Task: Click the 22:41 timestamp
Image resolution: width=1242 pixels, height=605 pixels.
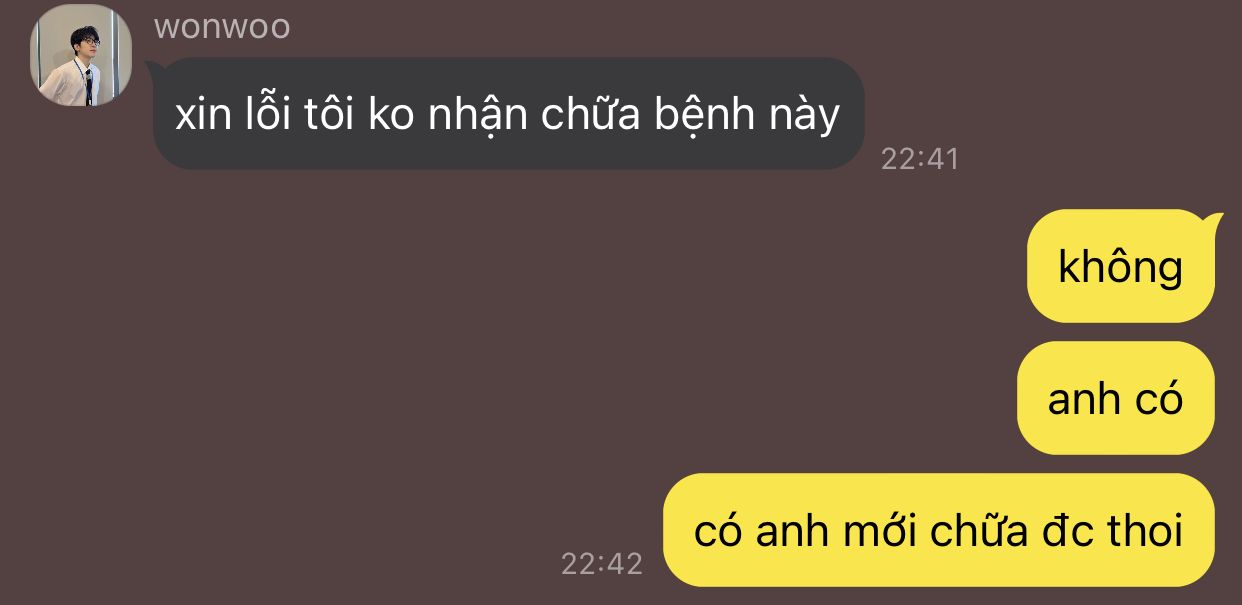Action: 919,158
